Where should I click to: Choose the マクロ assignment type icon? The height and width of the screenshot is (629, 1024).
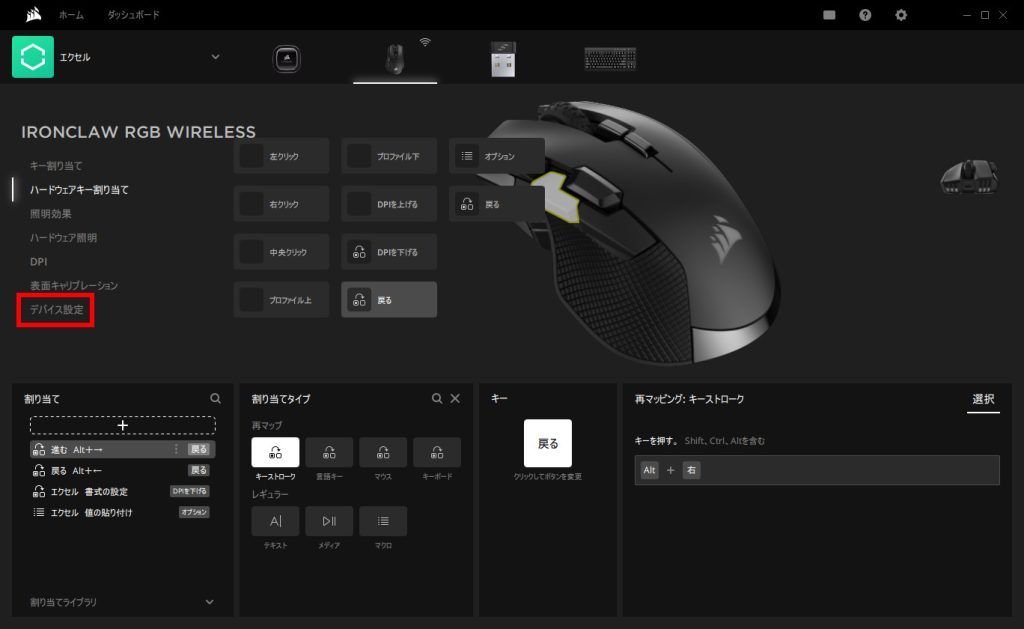[x=383, y=521]
